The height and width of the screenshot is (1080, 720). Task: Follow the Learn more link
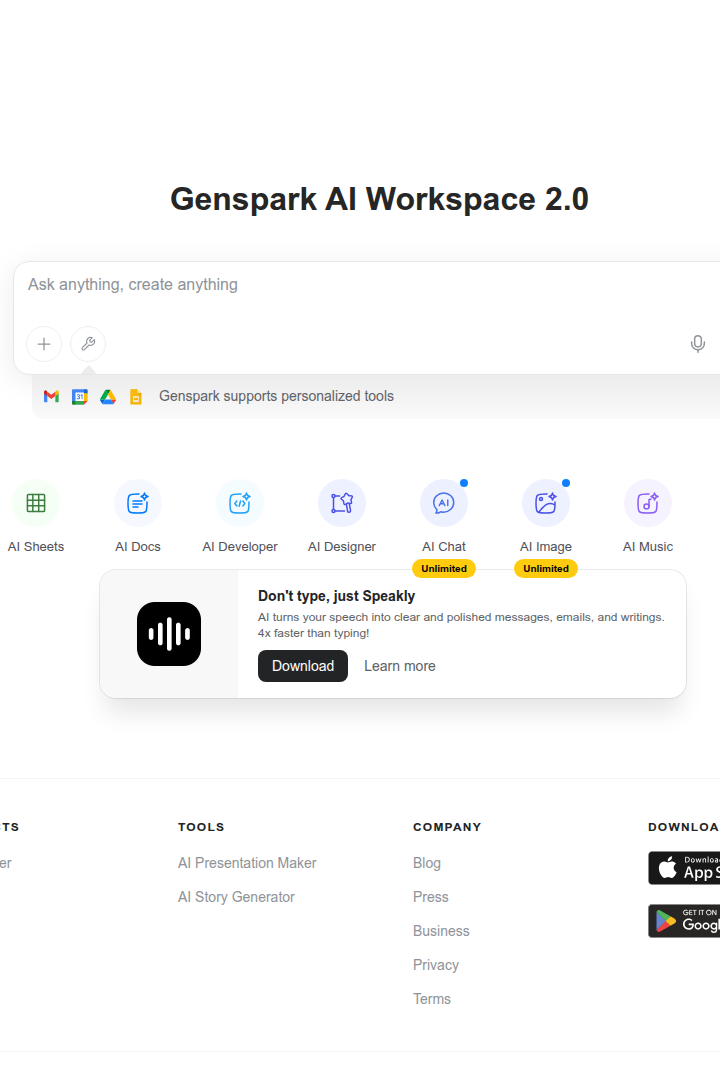(400, 666)
